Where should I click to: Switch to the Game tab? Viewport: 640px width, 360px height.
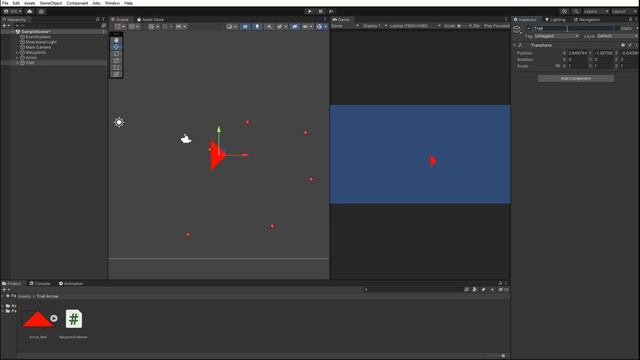click(341, 20)
